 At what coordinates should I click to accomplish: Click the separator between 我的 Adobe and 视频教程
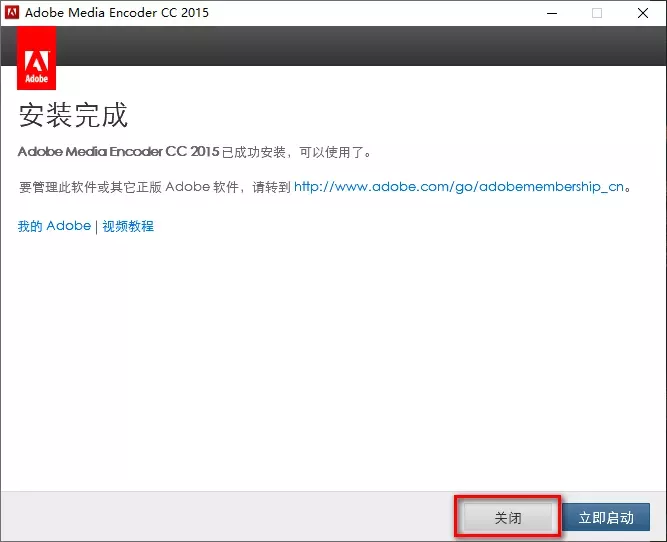[97, 226]
